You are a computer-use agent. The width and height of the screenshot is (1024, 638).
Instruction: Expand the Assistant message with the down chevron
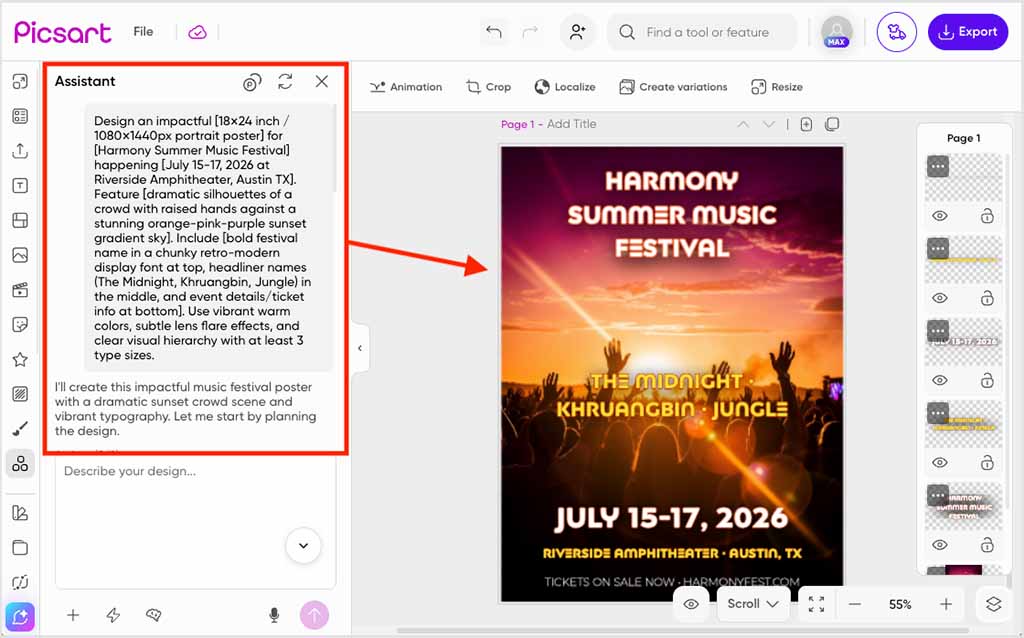303,546
